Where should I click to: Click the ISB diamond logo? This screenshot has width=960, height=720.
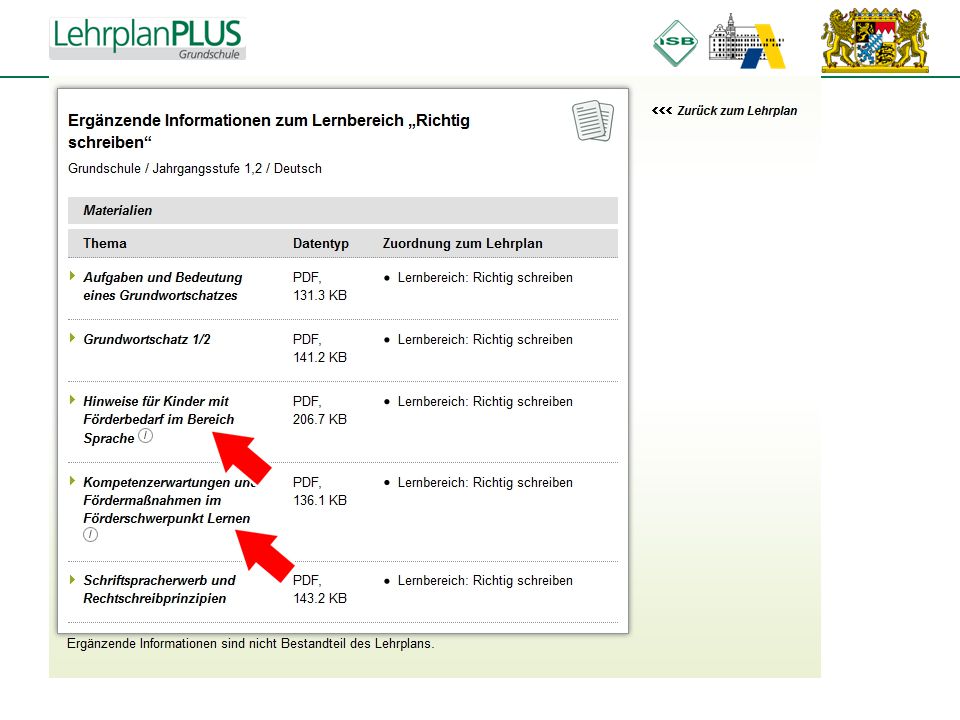675,43
